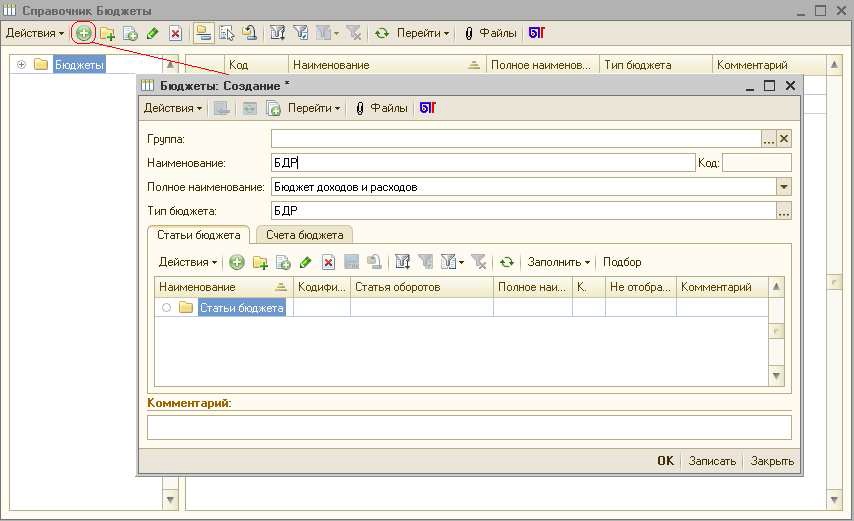This screenshot has width=854, height=521.
Task: Select the Бюджеты folder in the left tree
Action: point(78,65)
